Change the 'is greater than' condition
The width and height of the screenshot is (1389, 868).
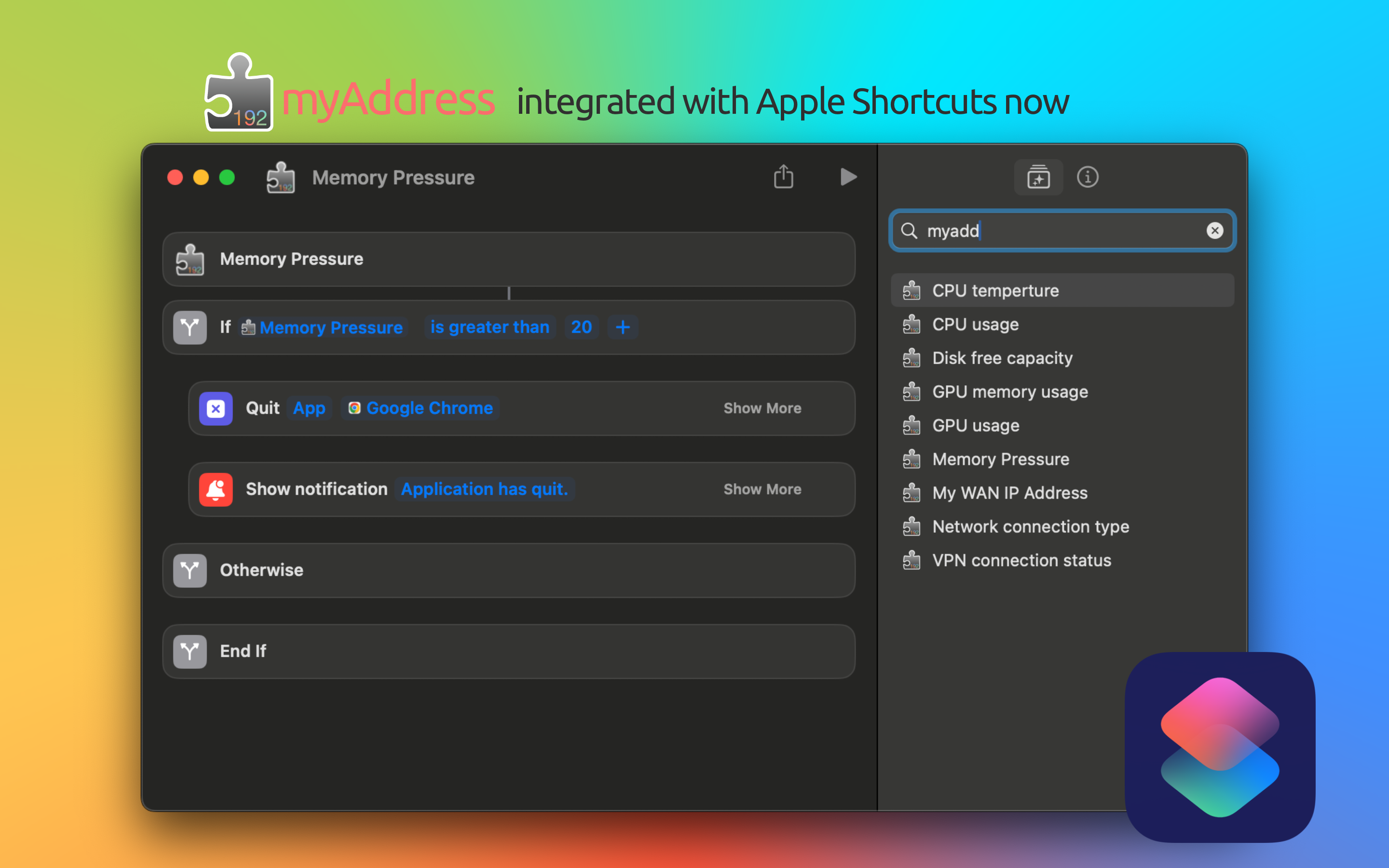click(x=490, y=327)
